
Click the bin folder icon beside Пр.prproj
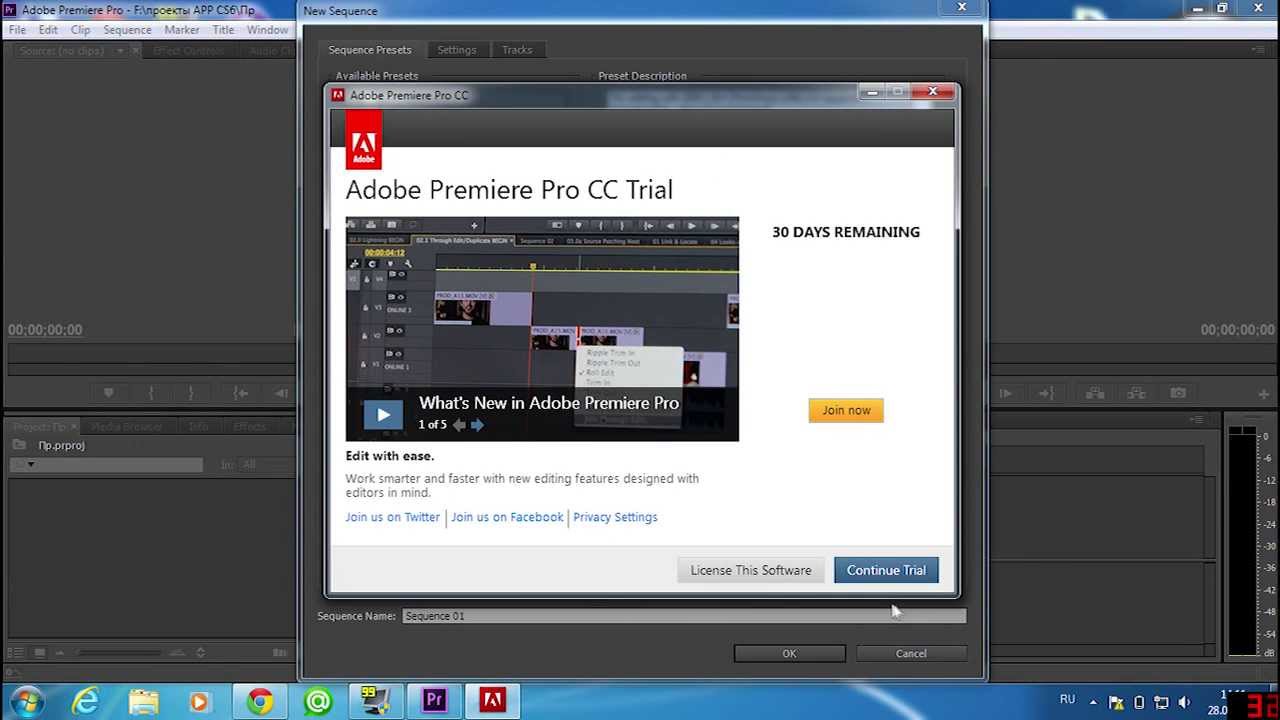pyautogui.click(x=18, y=445)
